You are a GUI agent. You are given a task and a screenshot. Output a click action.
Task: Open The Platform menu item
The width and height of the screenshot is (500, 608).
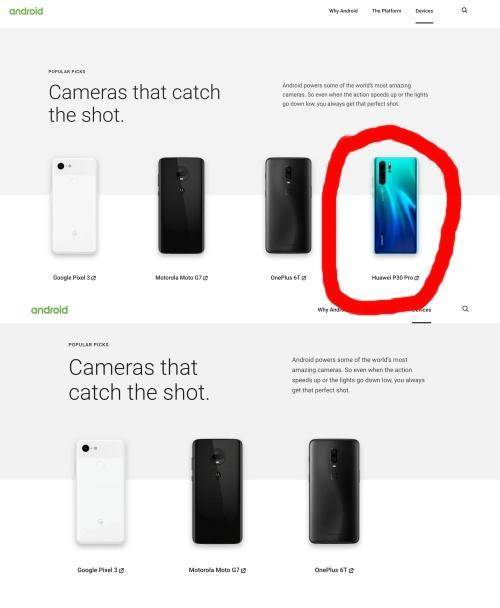(386, 11)
